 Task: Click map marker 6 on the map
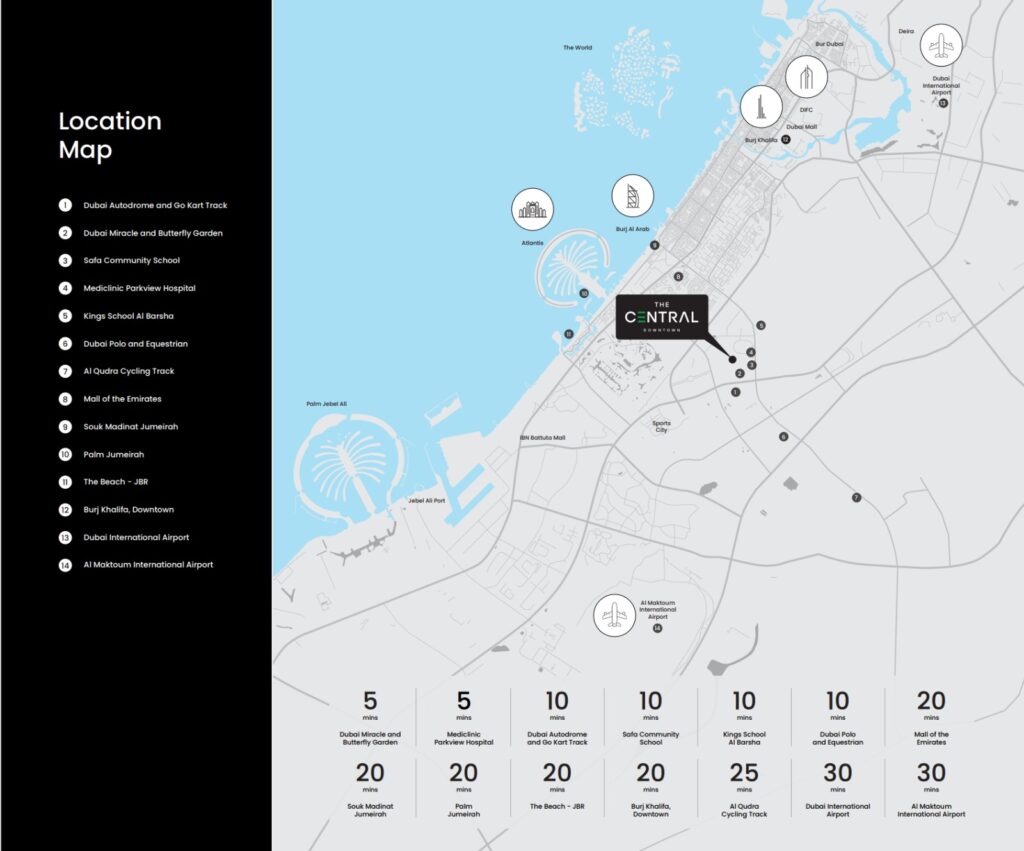783,436
